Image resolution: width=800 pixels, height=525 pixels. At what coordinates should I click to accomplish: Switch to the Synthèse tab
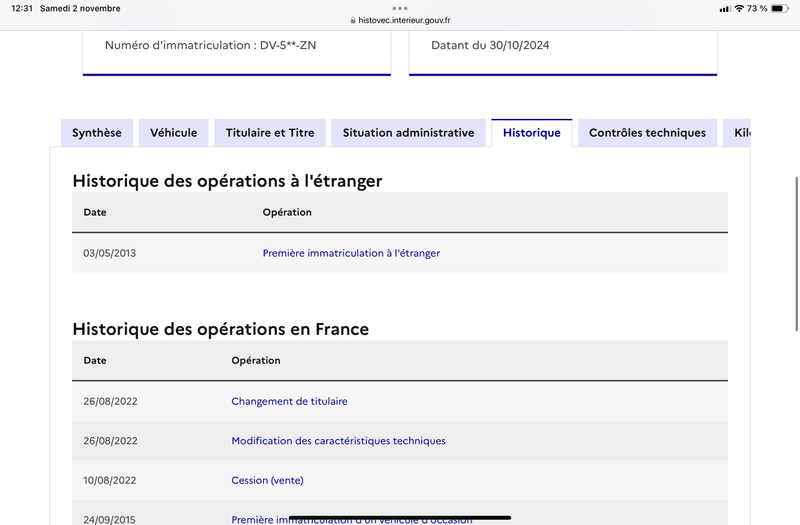coord(97,133)
